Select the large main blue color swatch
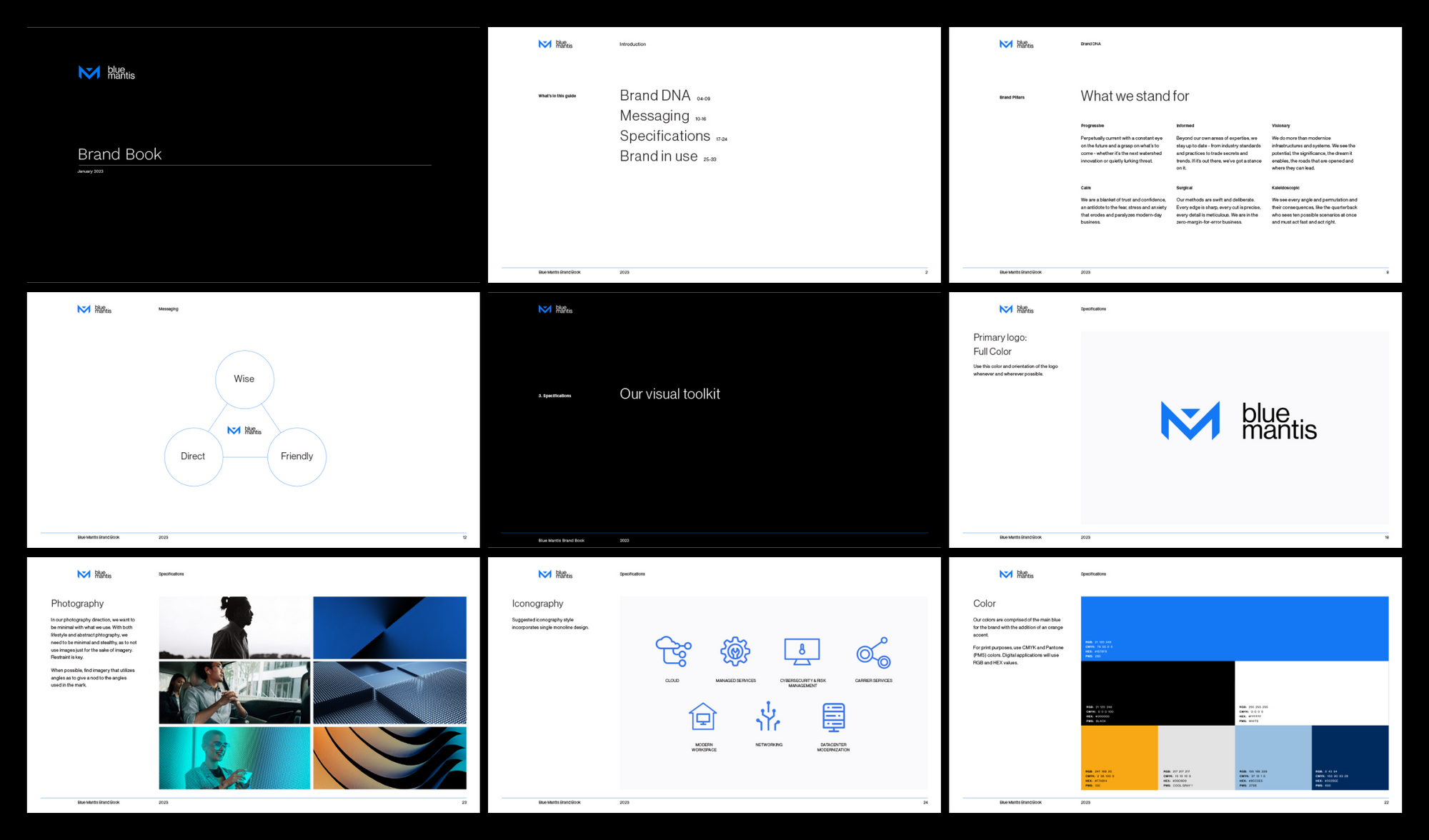This screenshot has width=1429, height=840. point(1235,629)
